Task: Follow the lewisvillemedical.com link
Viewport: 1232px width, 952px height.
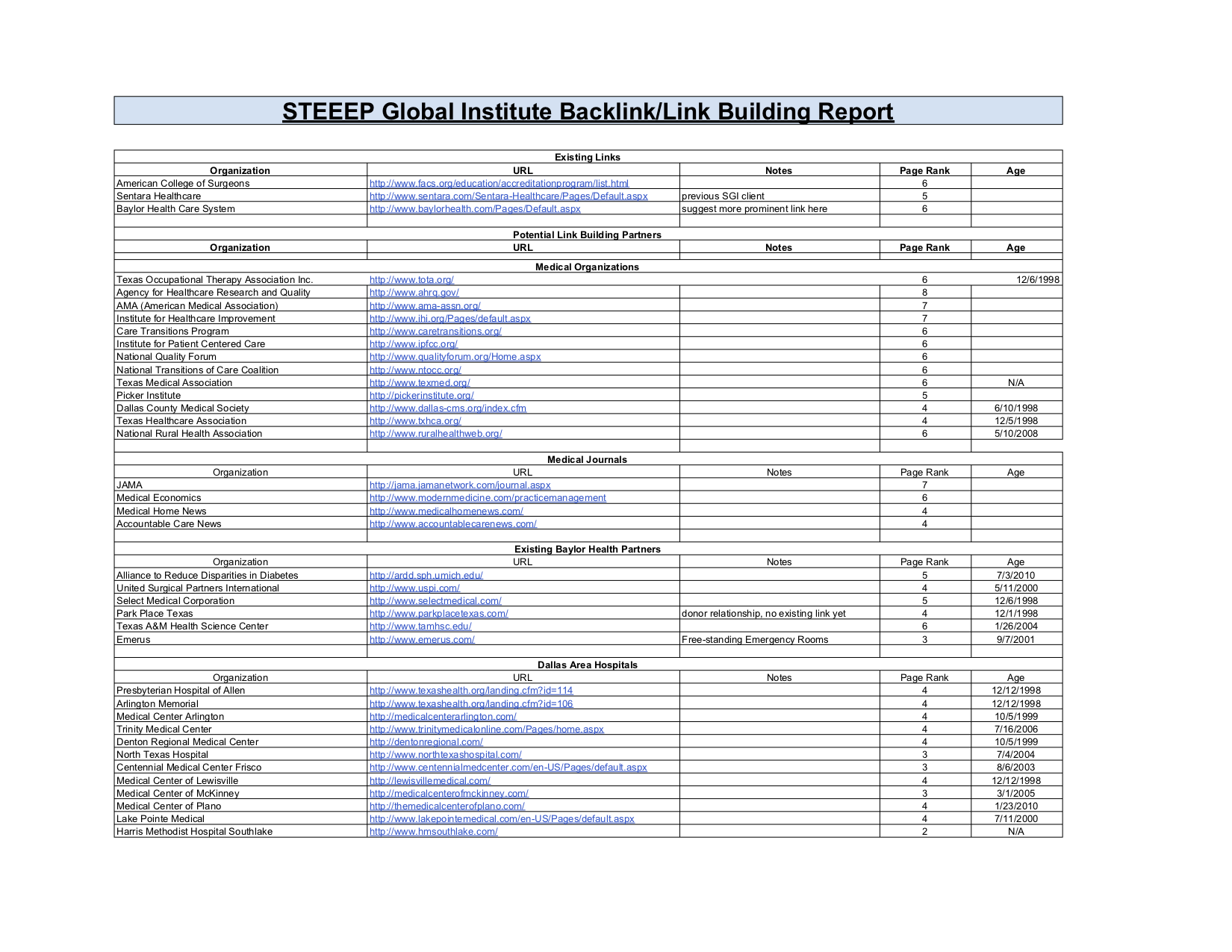Action: (x=430, y=780)
